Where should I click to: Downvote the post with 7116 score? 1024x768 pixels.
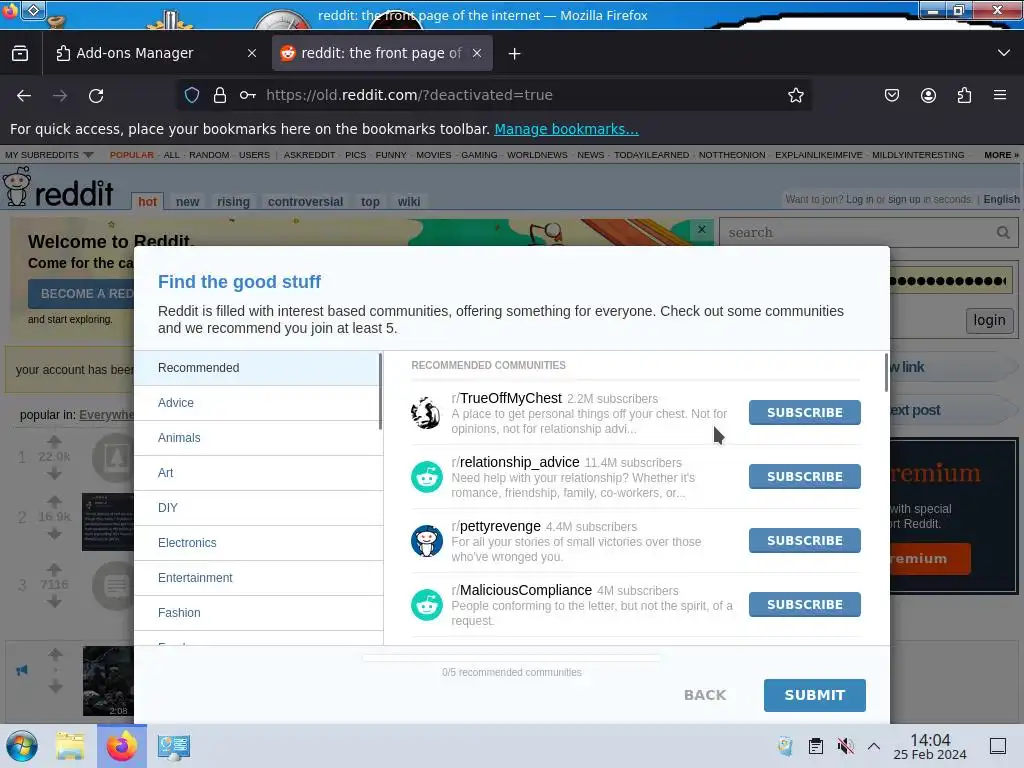[55, 601]
